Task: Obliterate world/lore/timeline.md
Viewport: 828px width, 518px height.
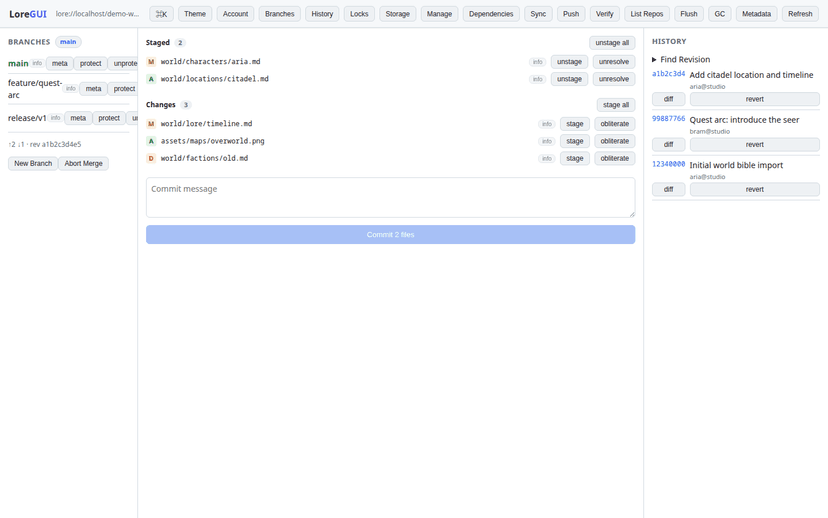Action: tap(615, 124)
